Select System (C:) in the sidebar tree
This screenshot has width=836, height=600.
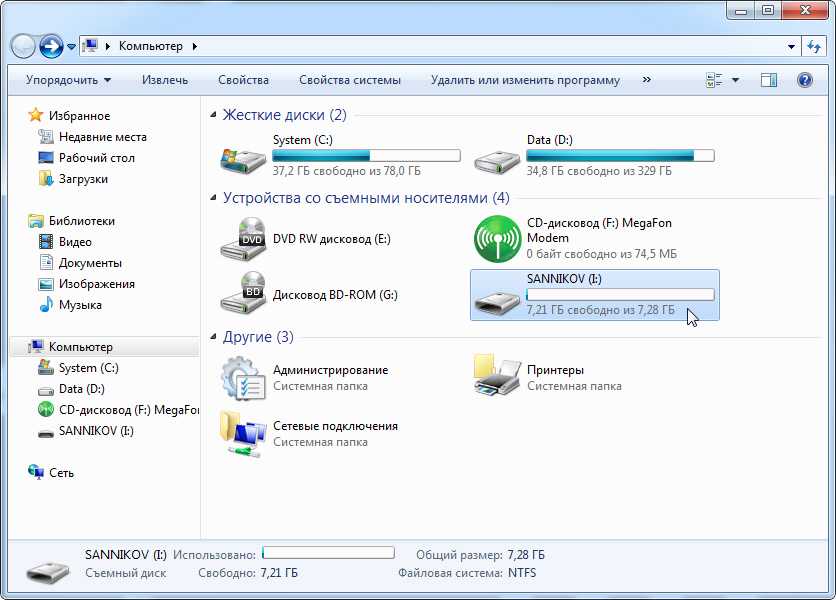(89, 368)
